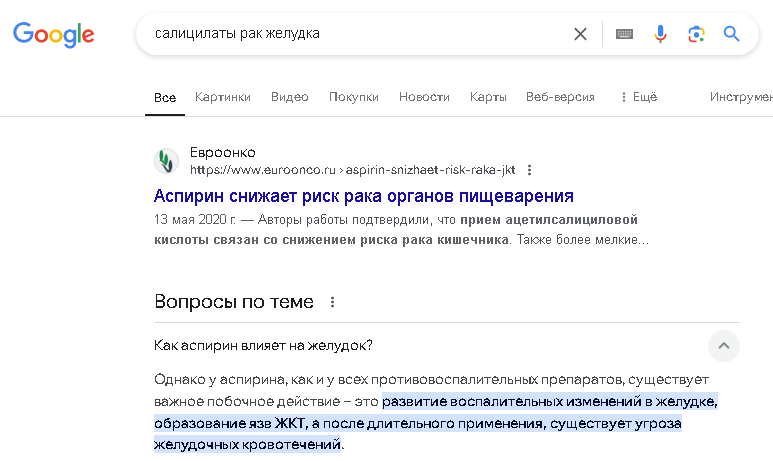Select the Все tab
Image resolution: width=773 pixels, height=461 pixels.
click(x=165, y=98)
